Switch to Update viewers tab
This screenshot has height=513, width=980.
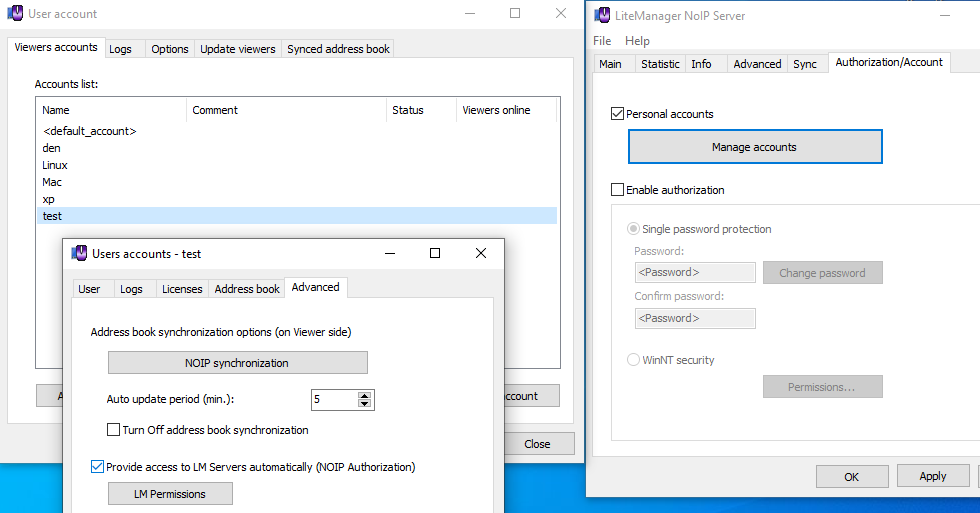[x=238, y=49]
